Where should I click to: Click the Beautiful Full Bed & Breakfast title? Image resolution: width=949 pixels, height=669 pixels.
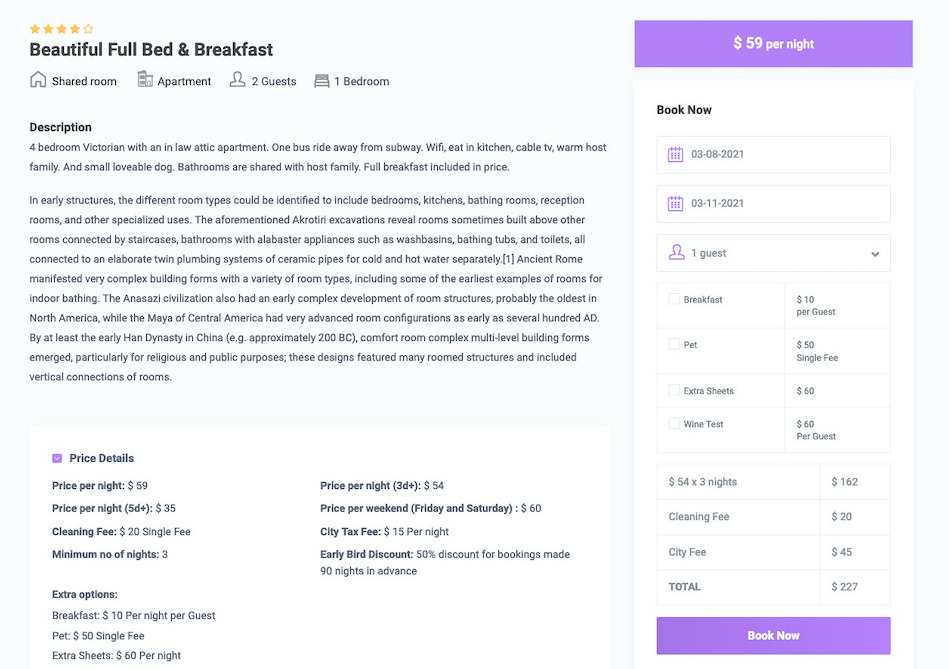(x=151, y=50)
